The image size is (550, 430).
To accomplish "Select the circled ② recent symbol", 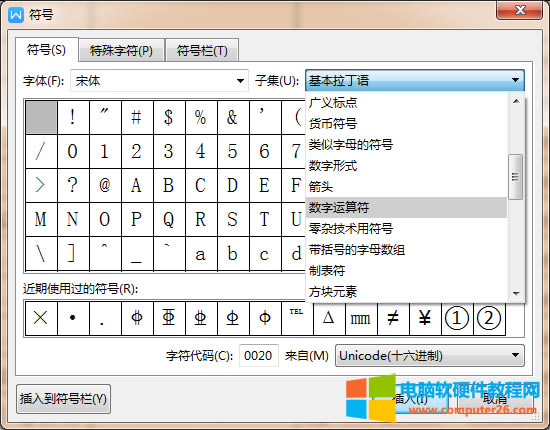I will tap(489, 318).
